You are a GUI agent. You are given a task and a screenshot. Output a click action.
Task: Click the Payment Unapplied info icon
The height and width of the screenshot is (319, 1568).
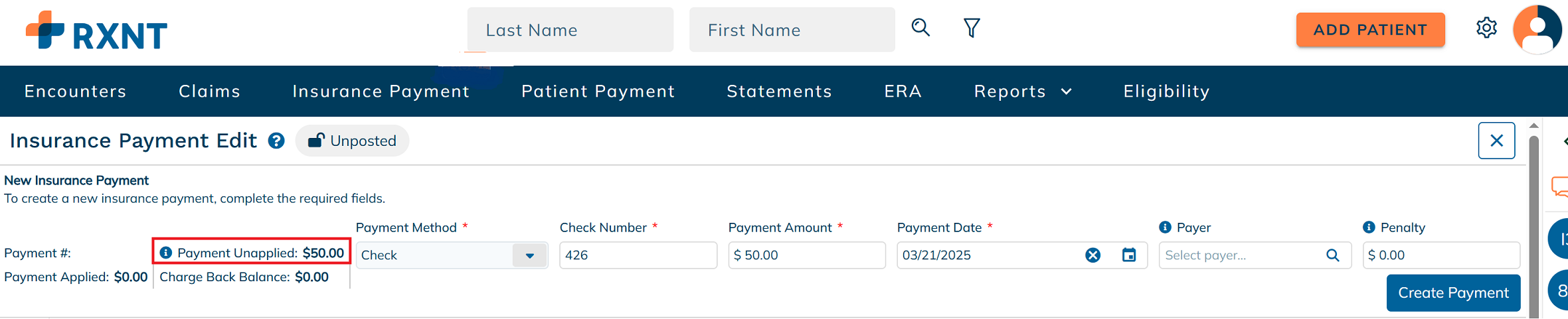[166, 253]
